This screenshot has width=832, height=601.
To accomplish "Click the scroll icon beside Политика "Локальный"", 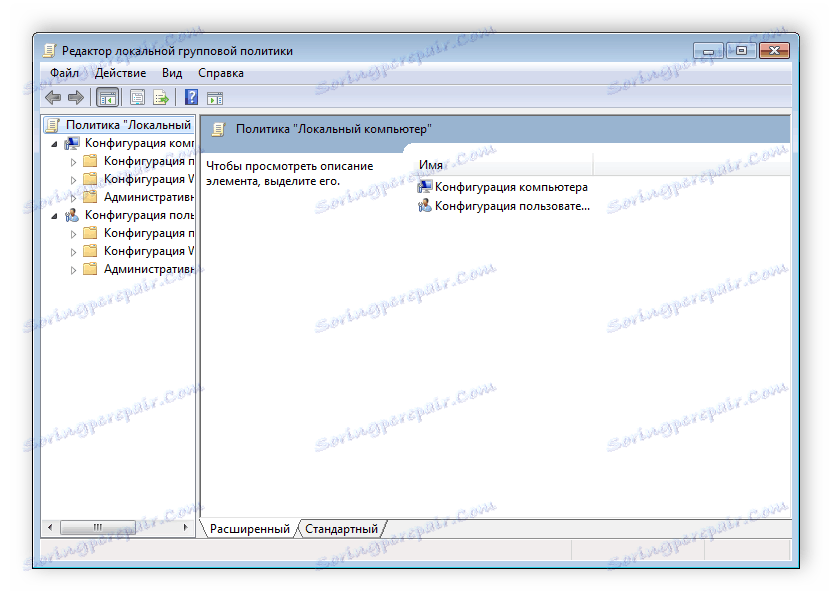I will (x=52, y=124).
